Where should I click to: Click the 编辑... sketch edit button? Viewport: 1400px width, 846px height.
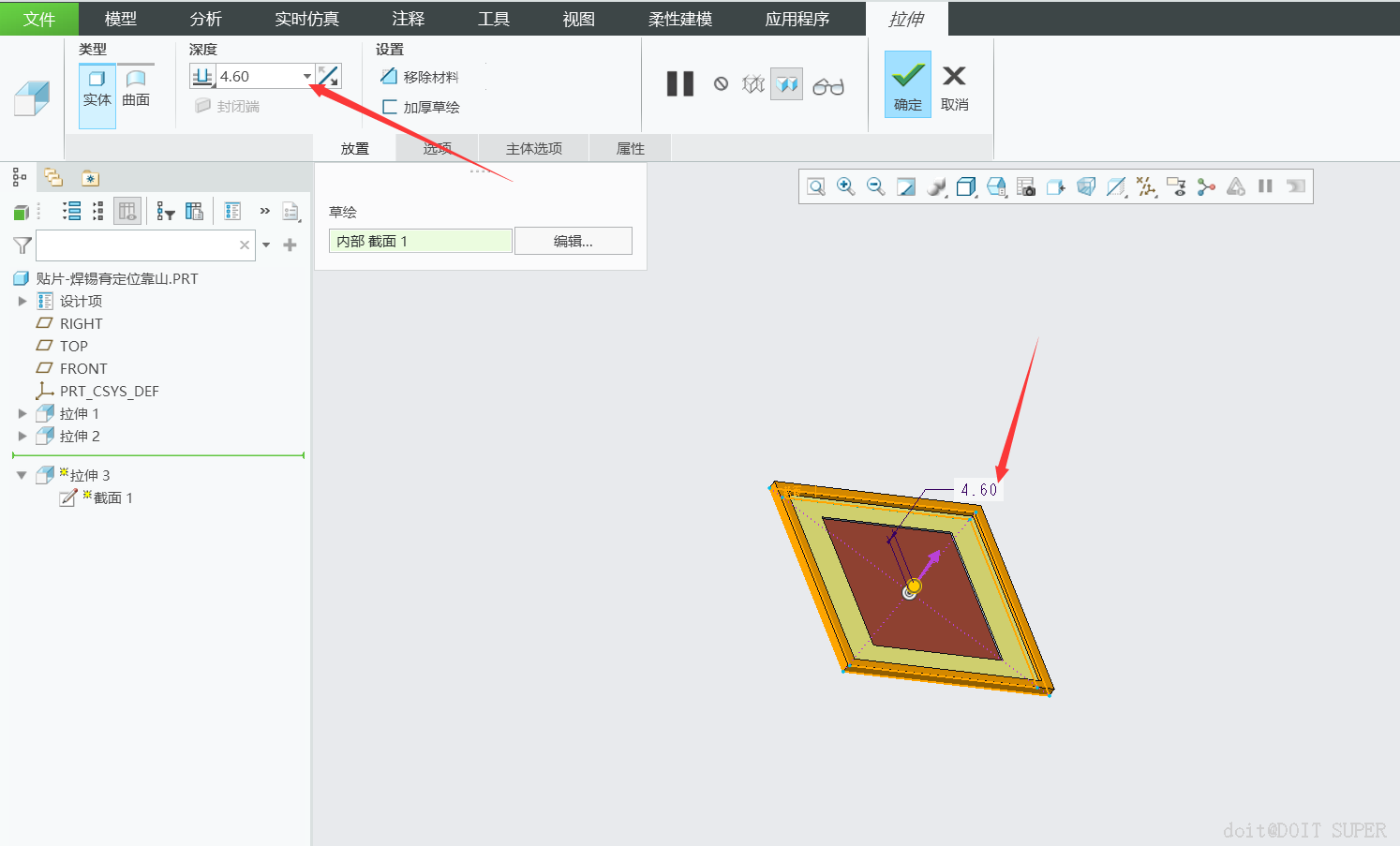573,241
